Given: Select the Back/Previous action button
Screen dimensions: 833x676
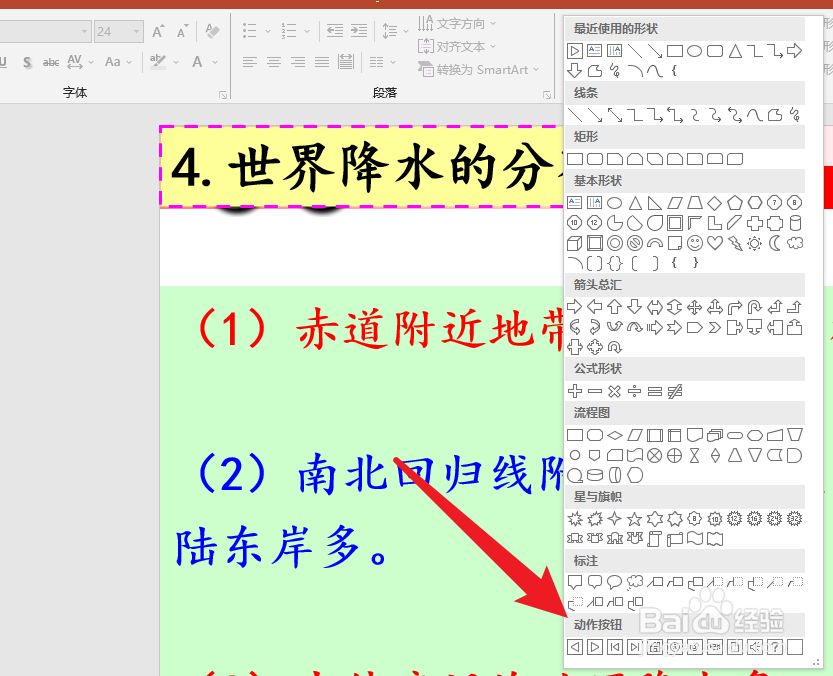Looking at the screenshot, I should [574, 647].
